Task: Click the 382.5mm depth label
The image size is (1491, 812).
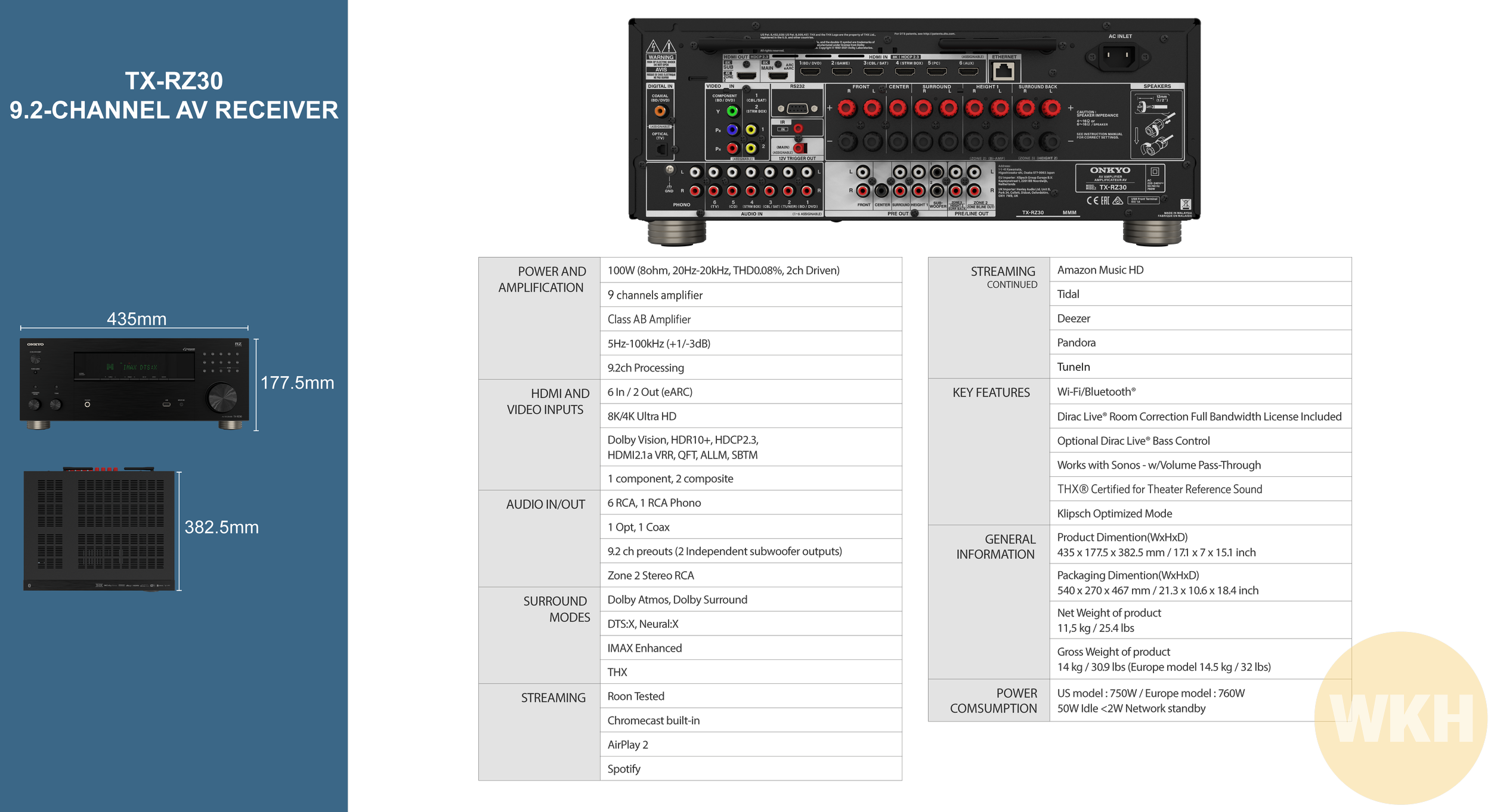Action: 221,527
